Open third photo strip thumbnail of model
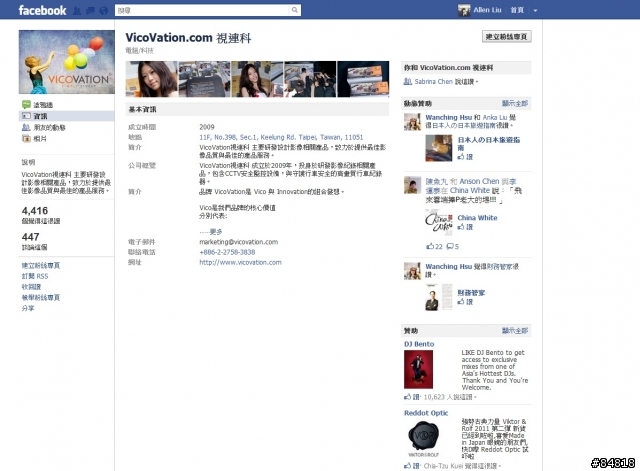Screen dimensions: 640x471 tap(257, 79)
